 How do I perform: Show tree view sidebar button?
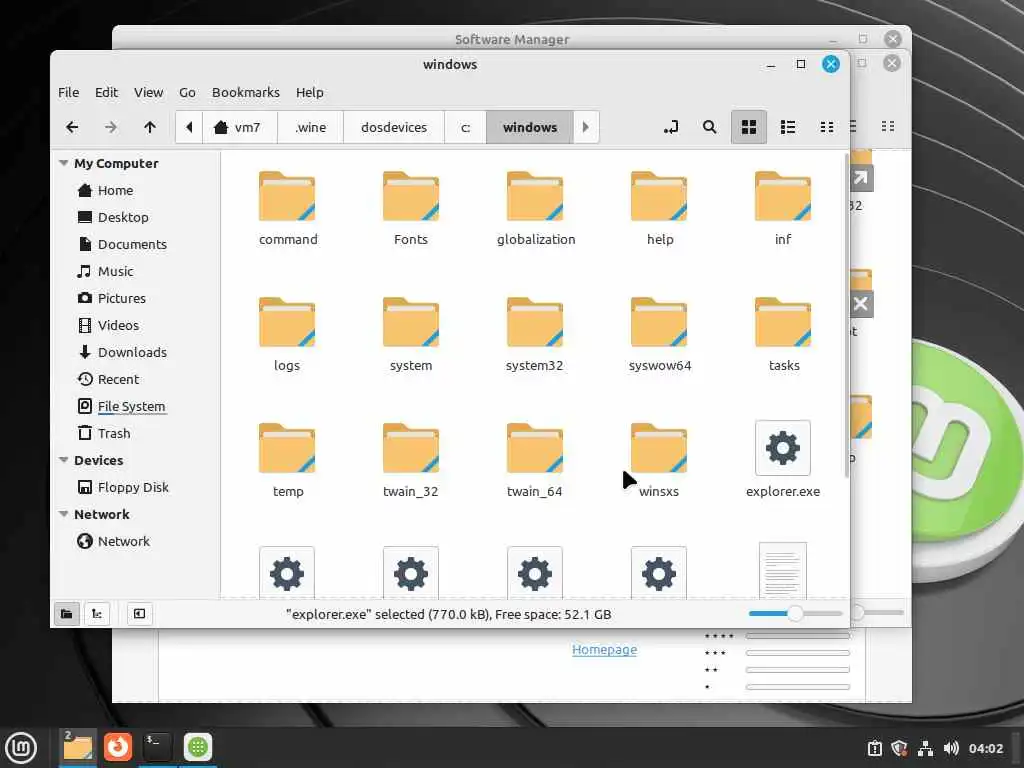pyautogui.click(x=97, y=614)
